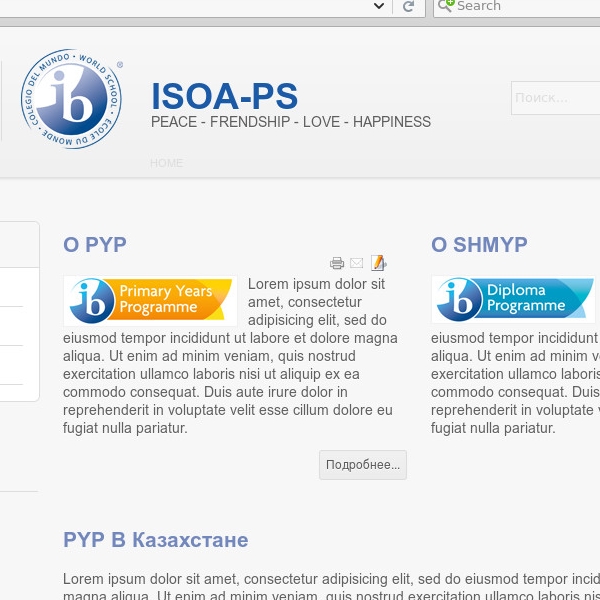The image size is (600, 600).
Task: Click the PEACE - FRENDSHIP - LOVE - HAPPINESS tagline
Action: pyautogui.click(x=291, y=122)
